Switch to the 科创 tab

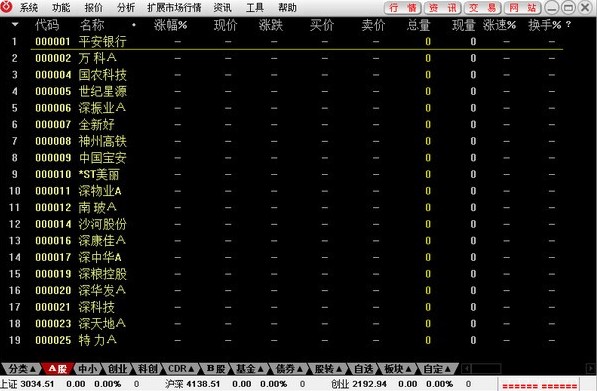[148, 369]
